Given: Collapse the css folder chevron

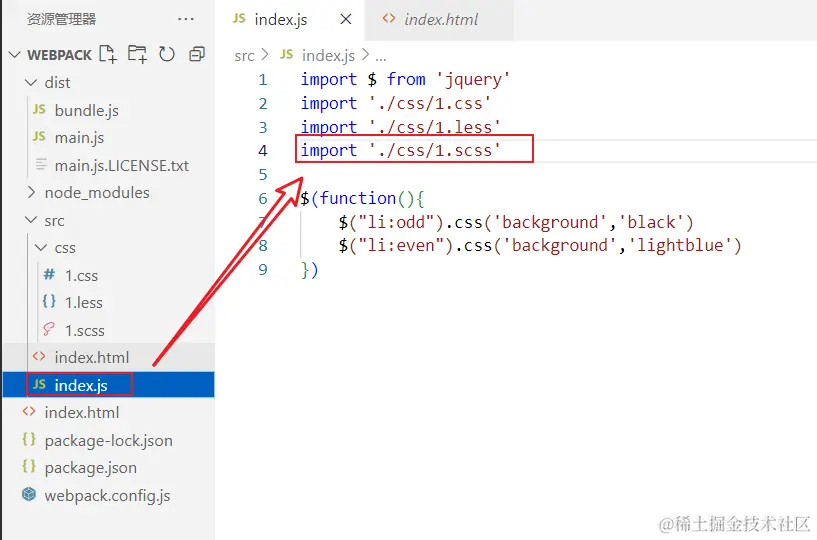Looking at the screenshot, I should click(41, 248).
